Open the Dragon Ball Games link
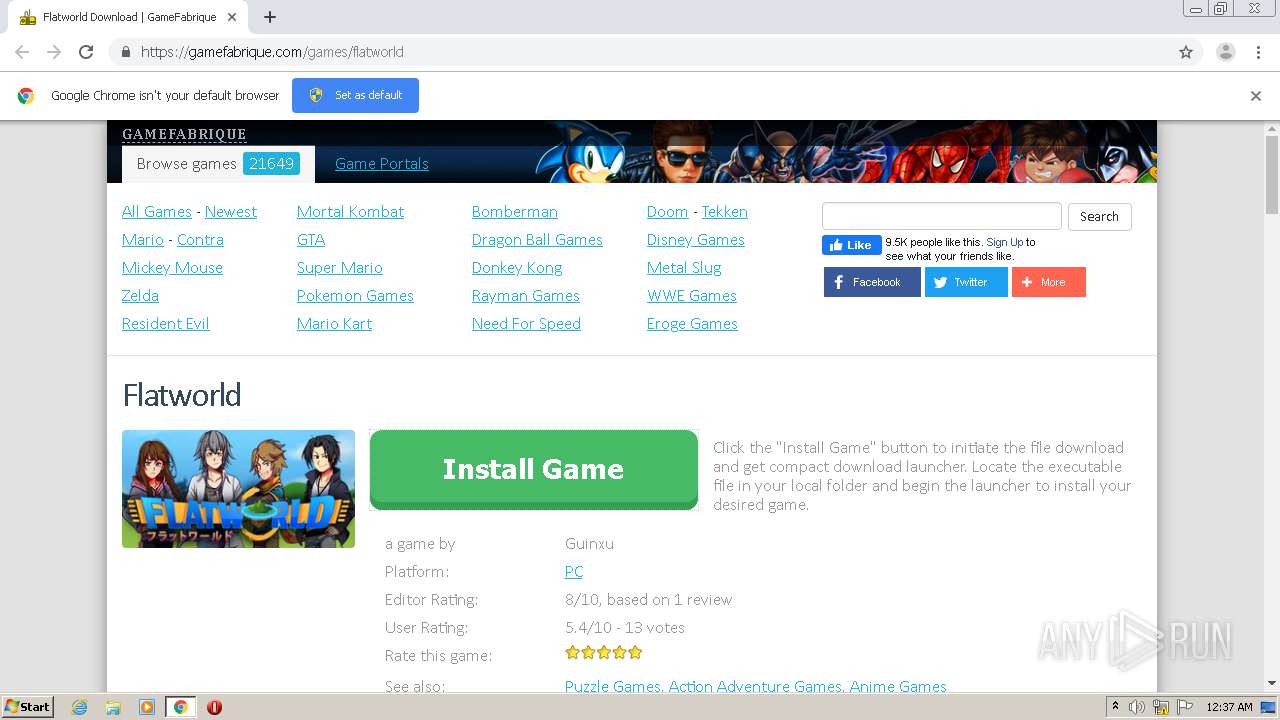1280x720 pixels. point(537,240)
